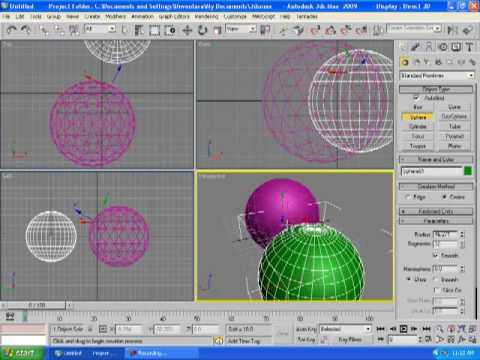Choose the Rectangular Selection Region tool
Image resolution: width=480 pixels, height=360 pixels.
(155, 30)
